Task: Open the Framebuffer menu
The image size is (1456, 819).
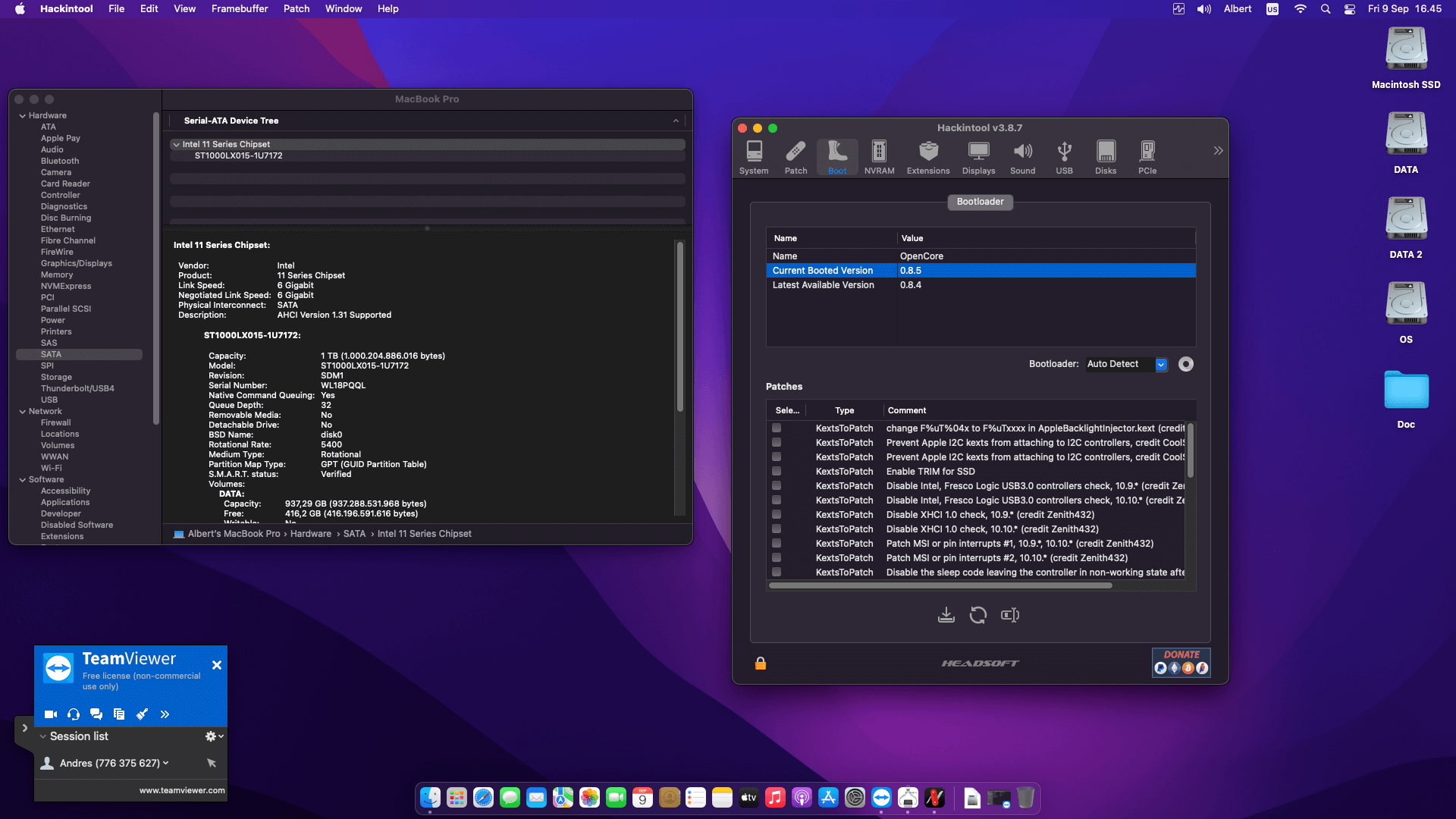Action: tap(239, 8)
